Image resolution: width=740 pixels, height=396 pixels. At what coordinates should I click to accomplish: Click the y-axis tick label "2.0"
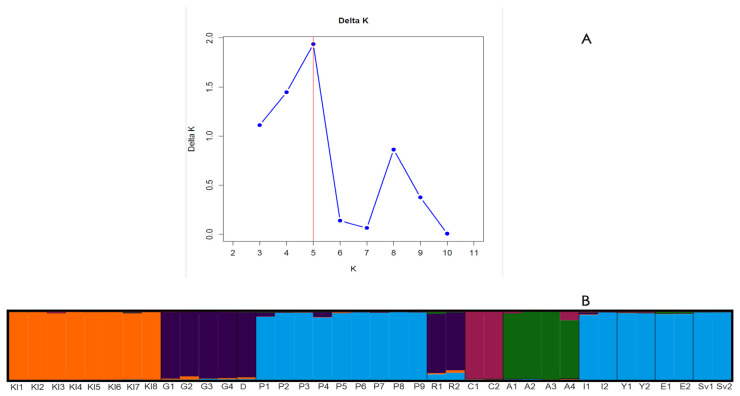(x=209, y=38)
